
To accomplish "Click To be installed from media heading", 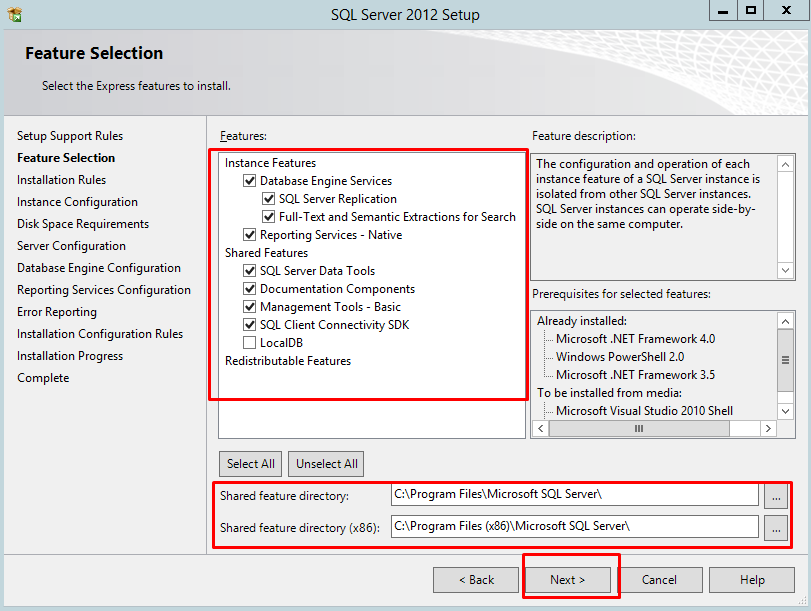I will 609,393.
